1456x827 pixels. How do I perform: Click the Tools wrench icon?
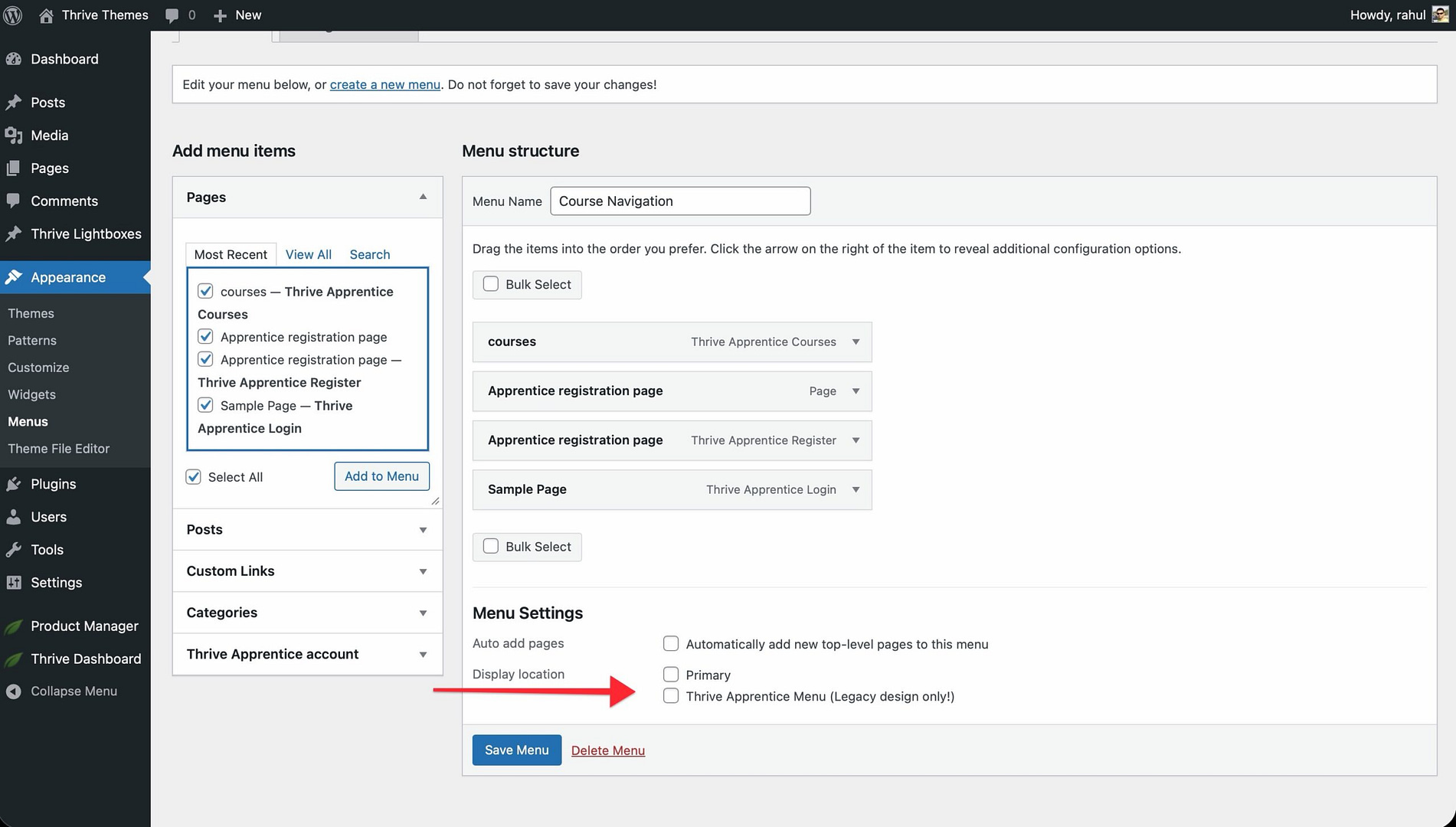click(13, 550)
